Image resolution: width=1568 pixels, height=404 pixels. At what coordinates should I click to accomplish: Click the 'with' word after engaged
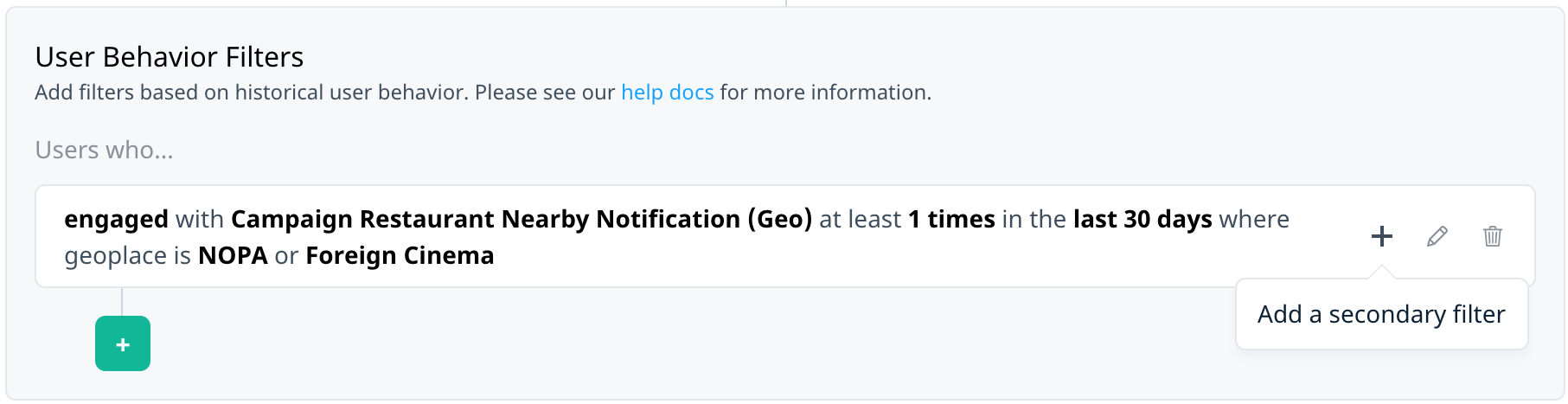click(200, 220)
